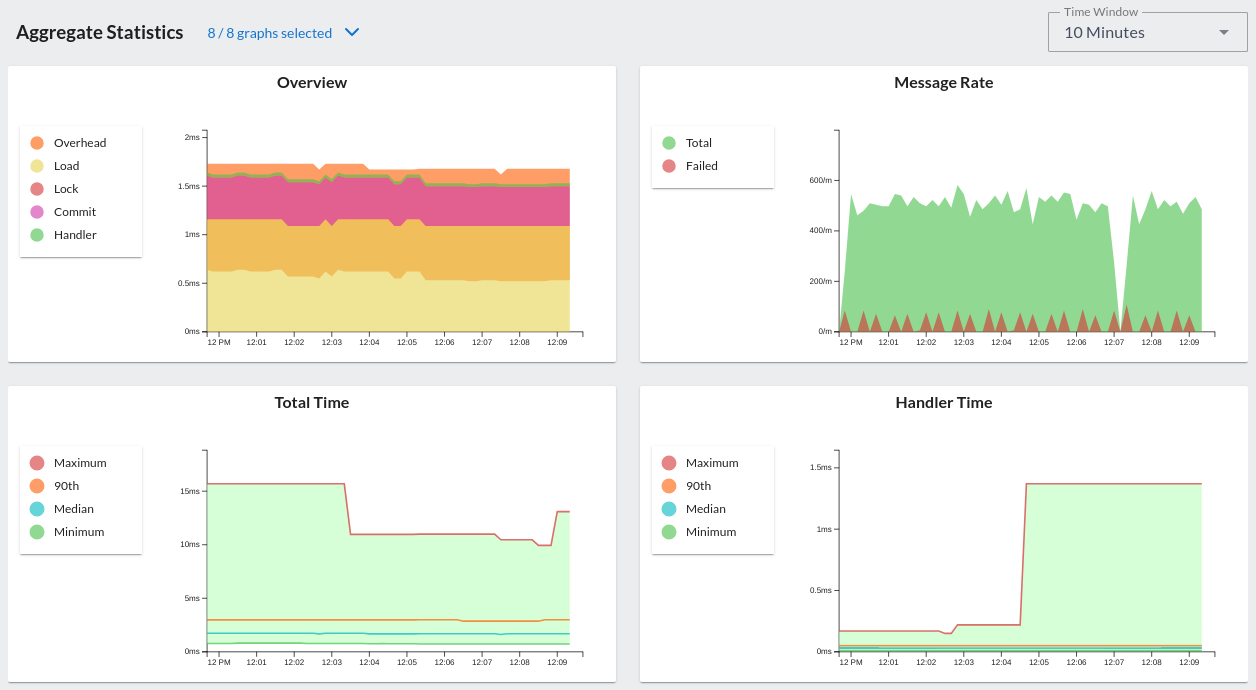Click the green Handler legend dot
Screen dimensions: 1256x690
click(x=37, y=235)
